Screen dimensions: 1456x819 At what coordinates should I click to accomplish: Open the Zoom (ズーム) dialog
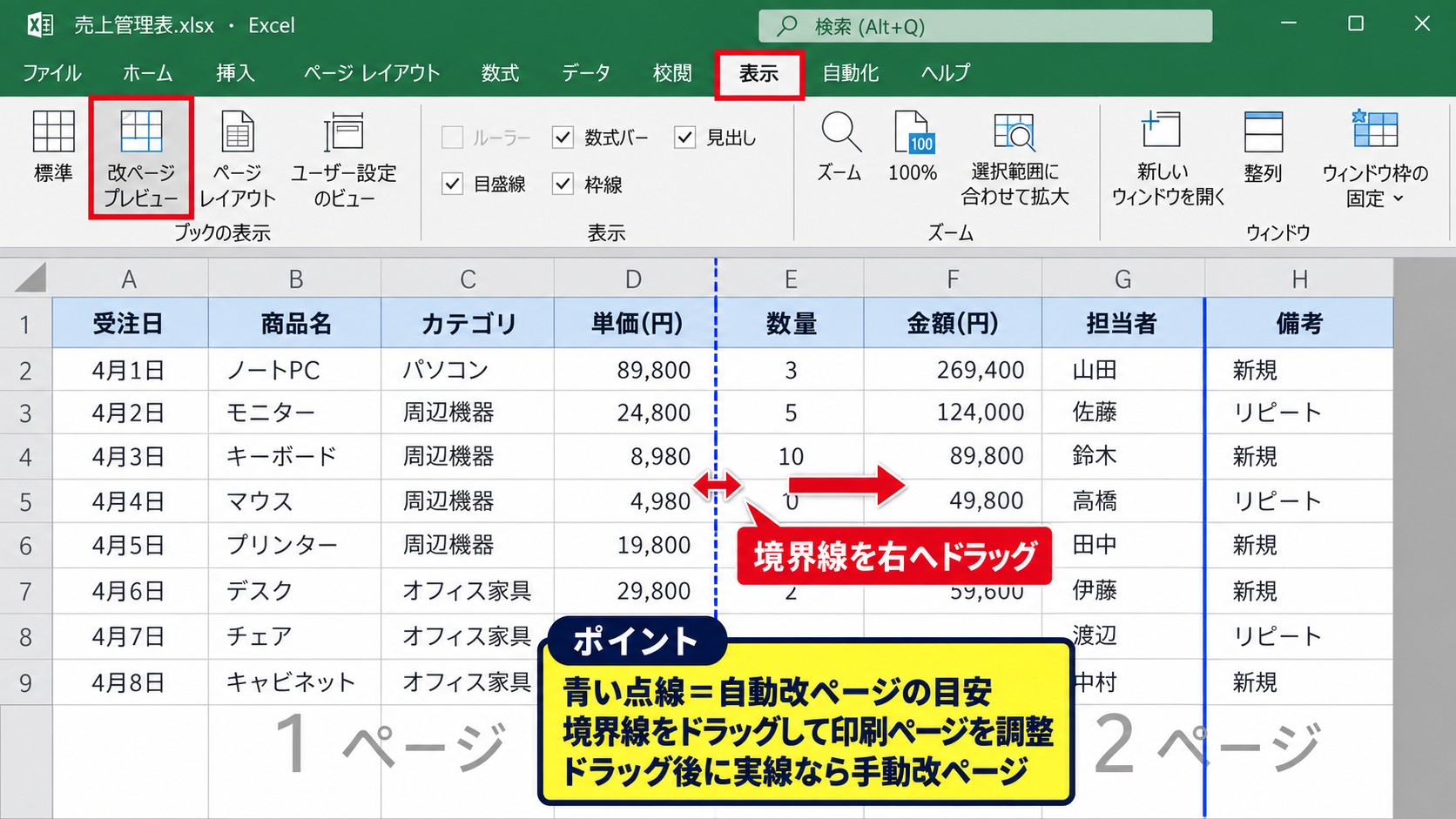pos(839,148)
